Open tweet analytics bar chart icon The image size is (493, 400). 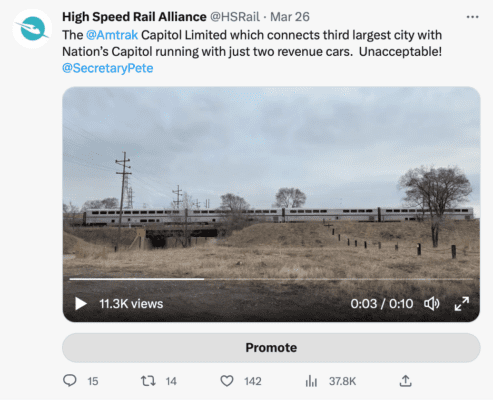click(311, 381)
